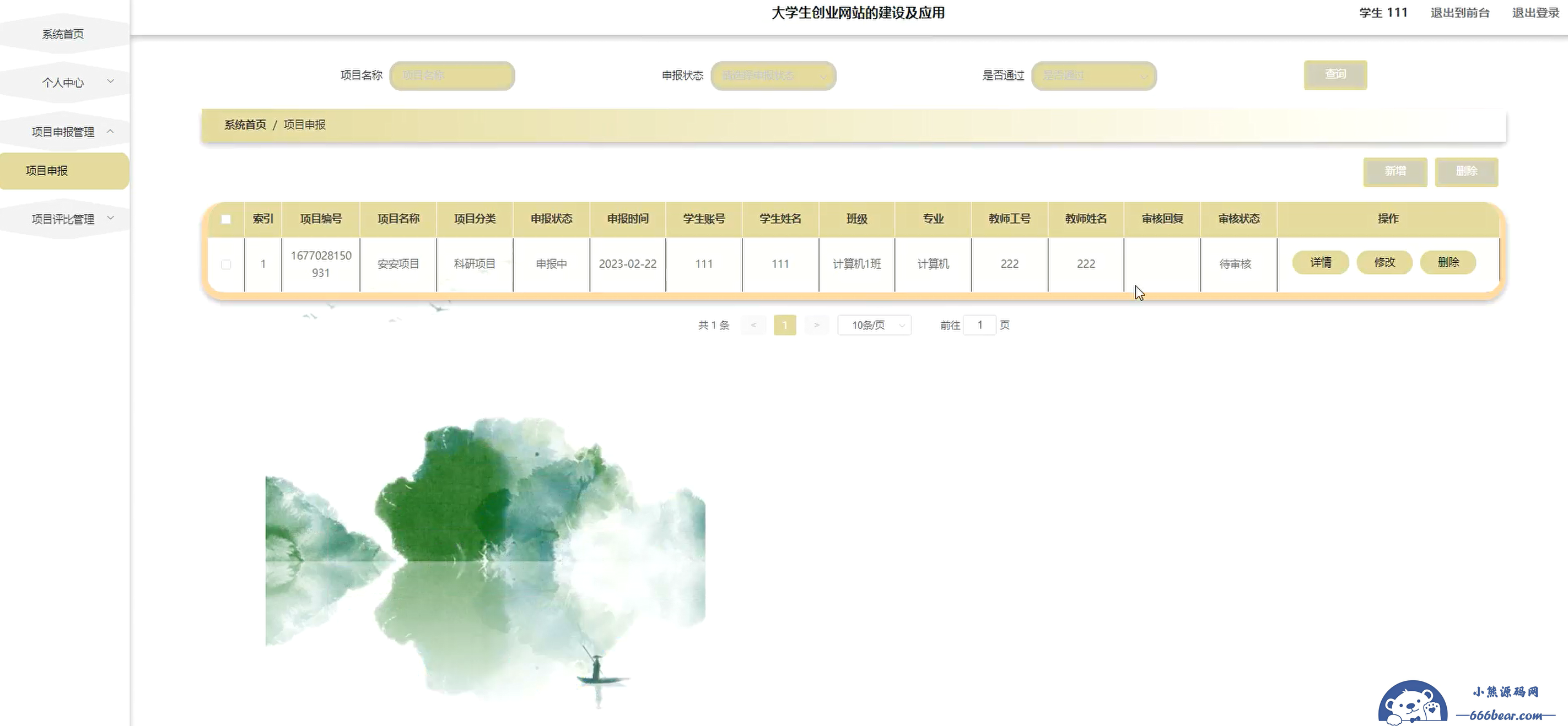Go to previous page arrow
The width and height of the screenshot is (1568, 726).
click(x=753, y=325)
